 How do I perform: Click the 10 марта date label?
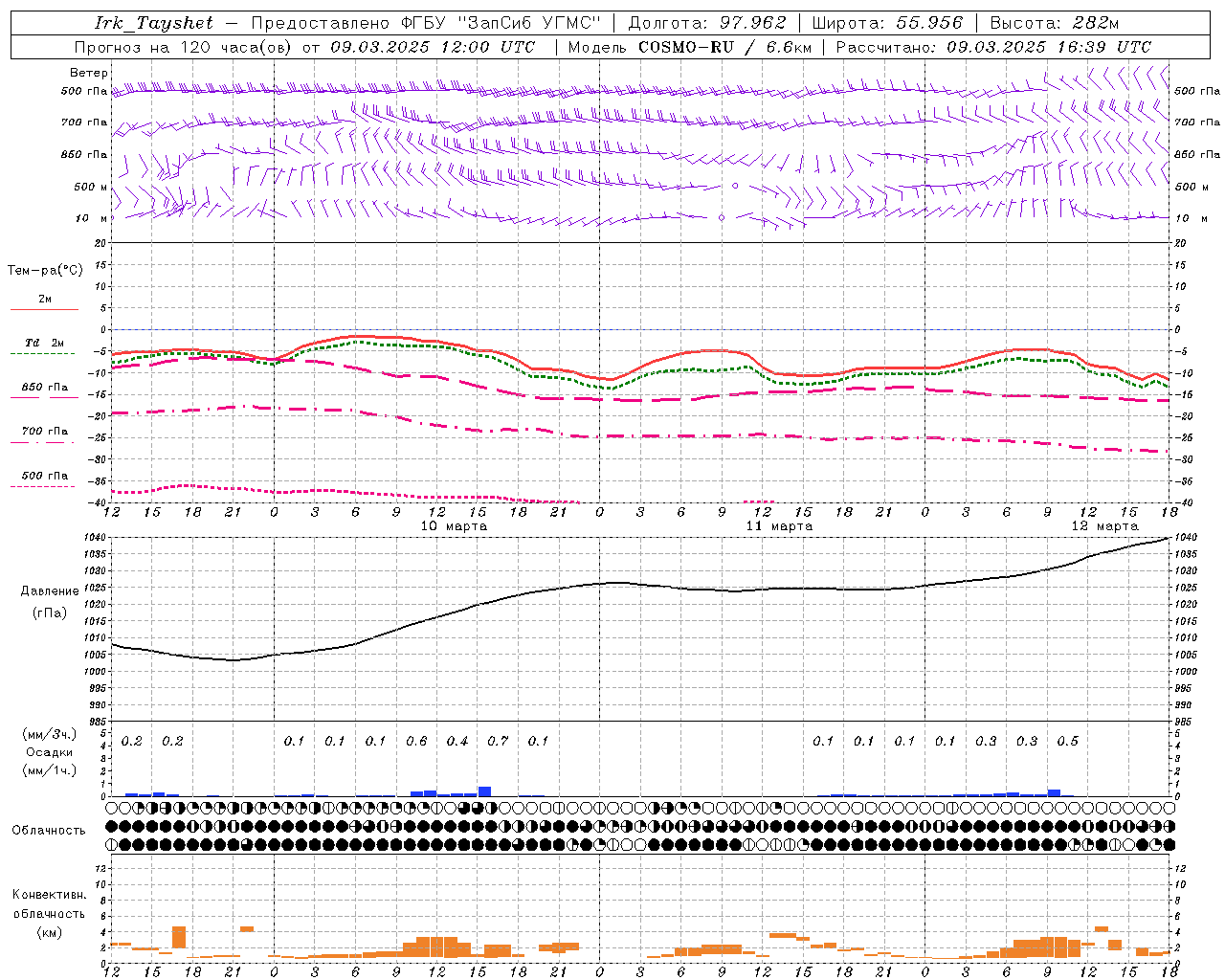point(454,525)
